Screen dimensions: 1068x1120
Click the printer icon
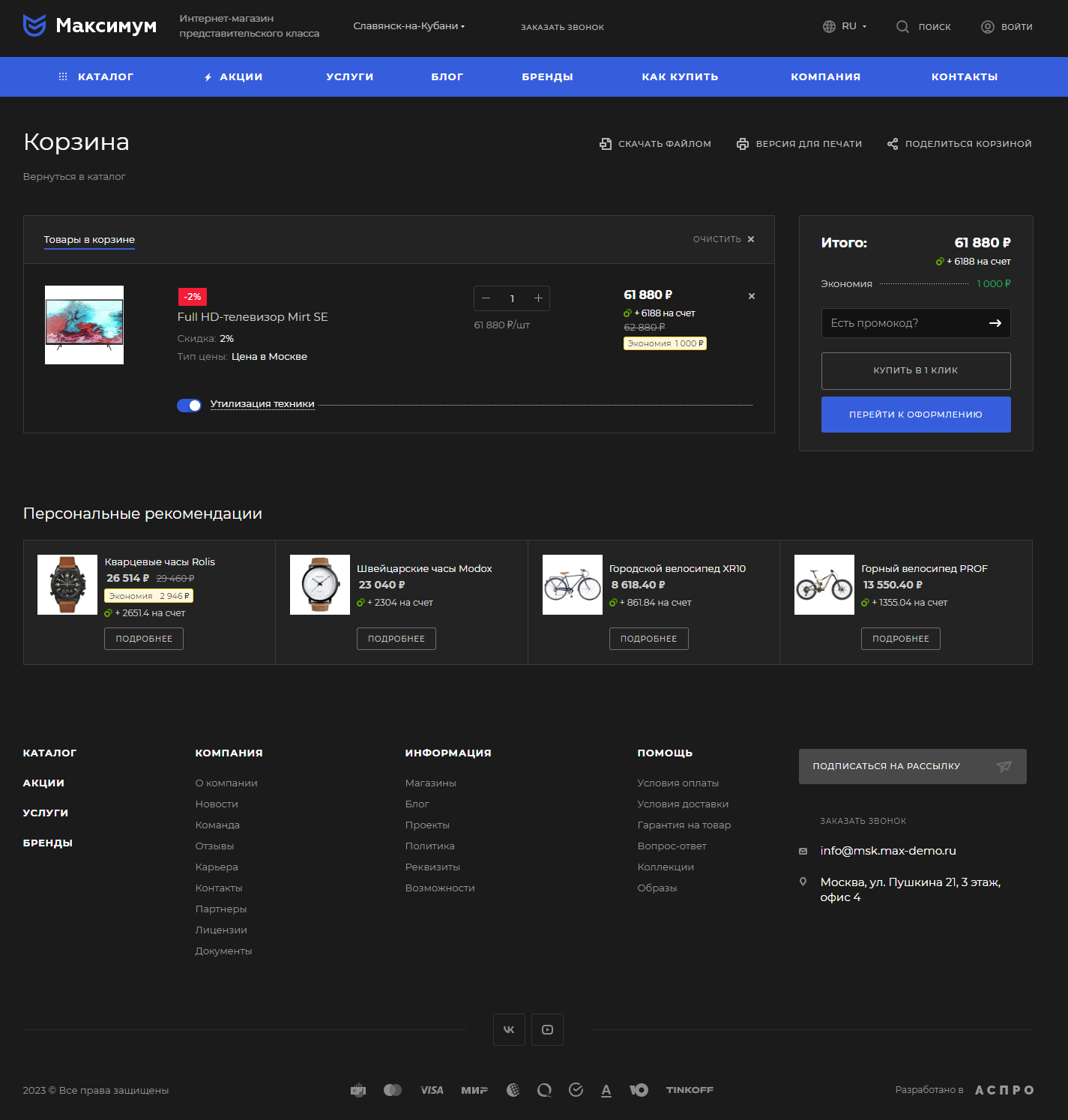click(x=743, y=143)
